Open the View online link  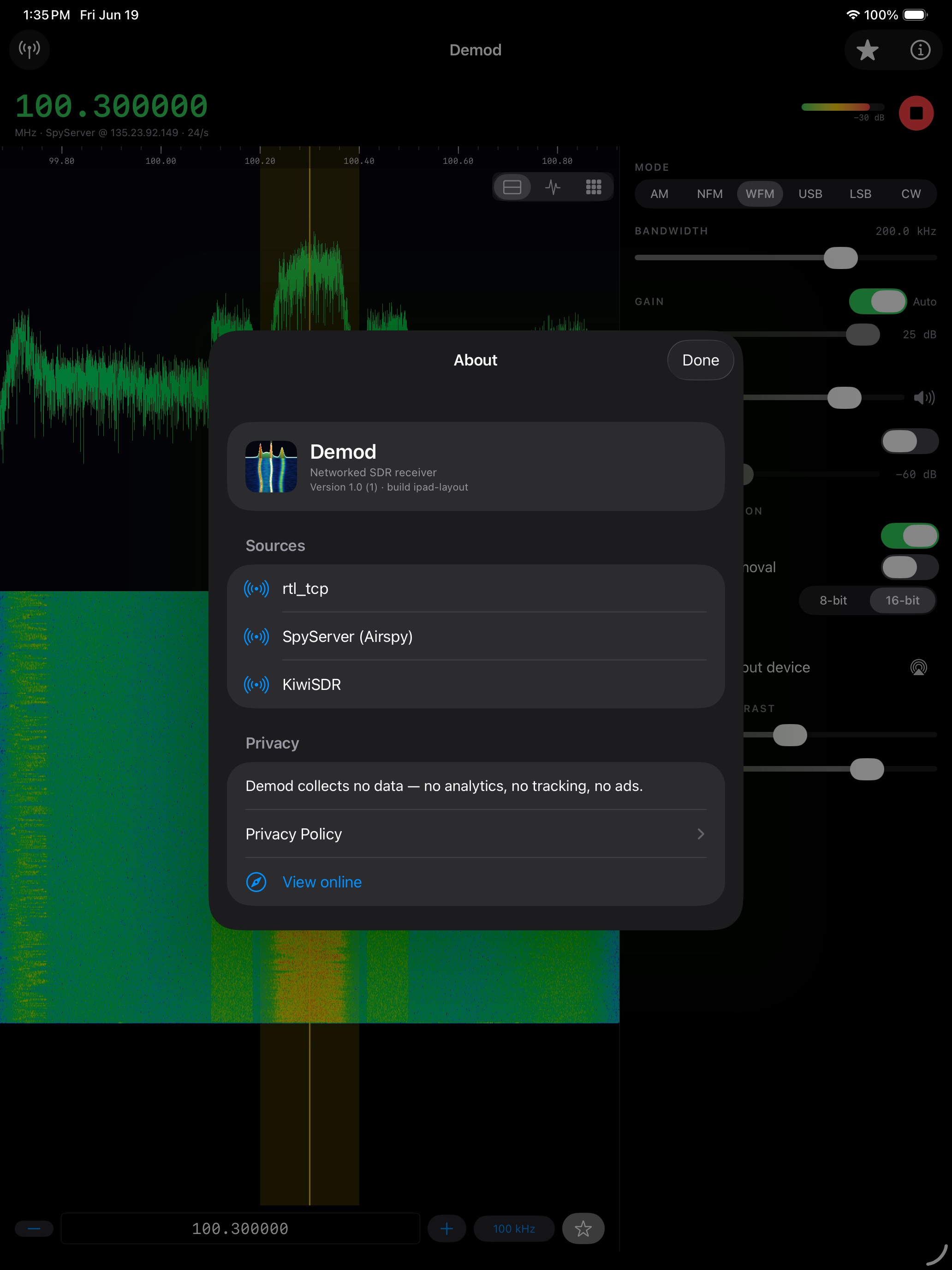point(322,882)
